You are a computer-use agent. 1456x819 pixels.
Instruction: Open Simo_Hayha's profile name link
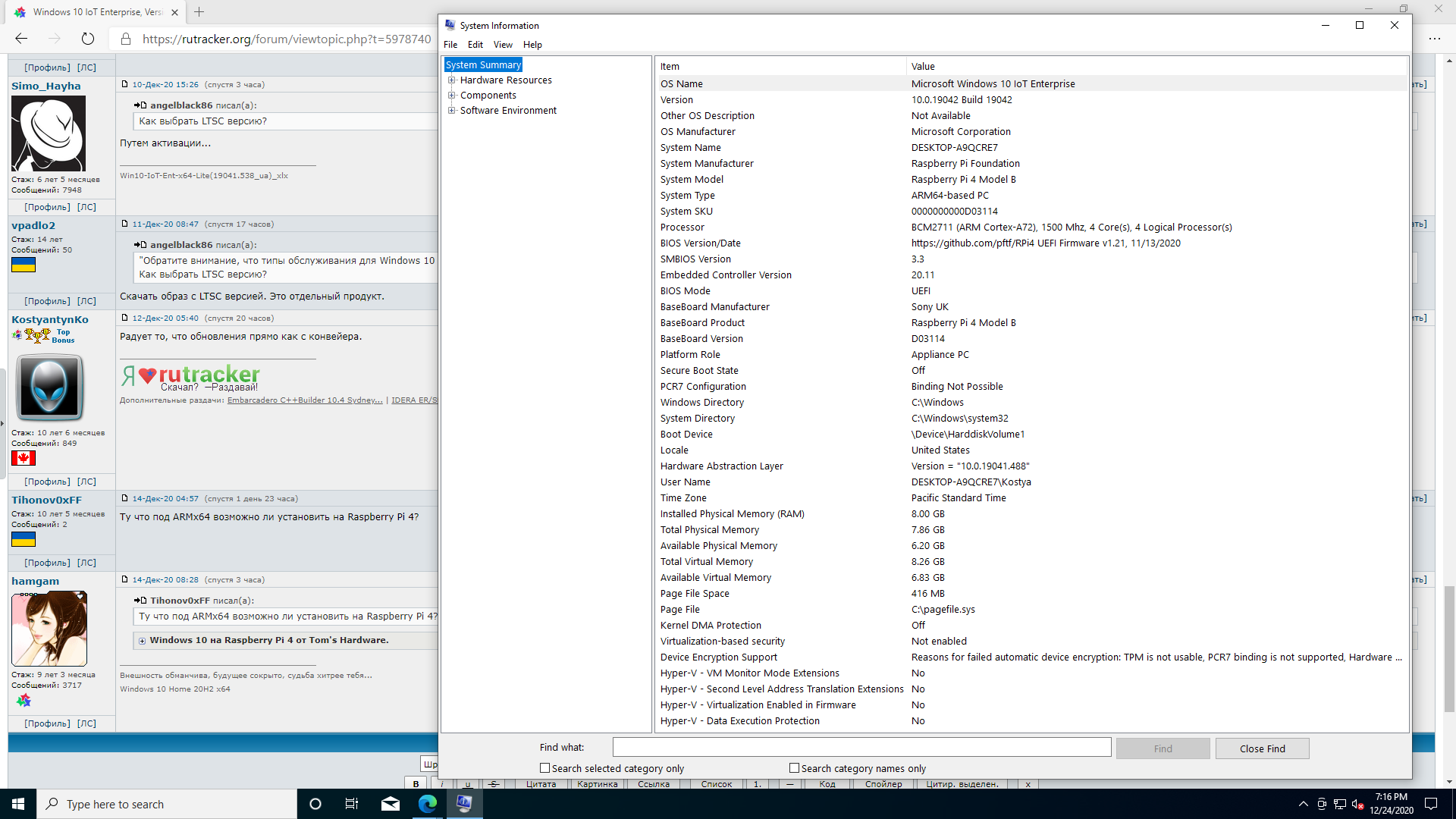point(46,86)
